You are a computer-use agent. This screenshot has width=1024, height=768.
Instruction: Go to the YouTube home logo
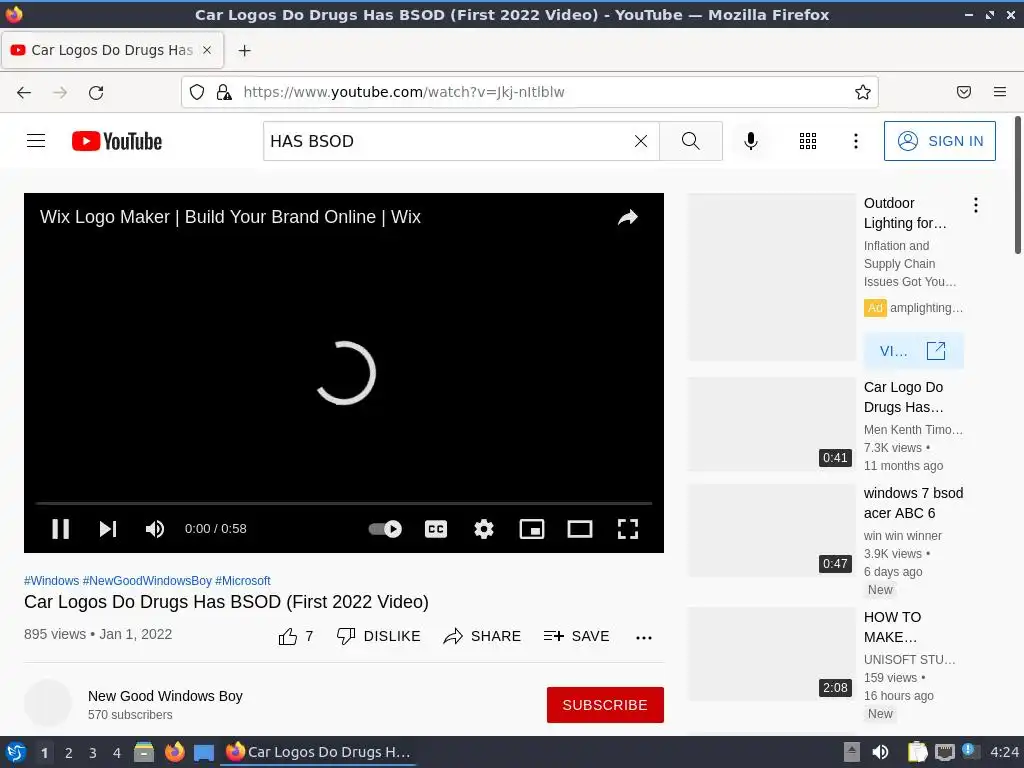click(x=117, y=141)
